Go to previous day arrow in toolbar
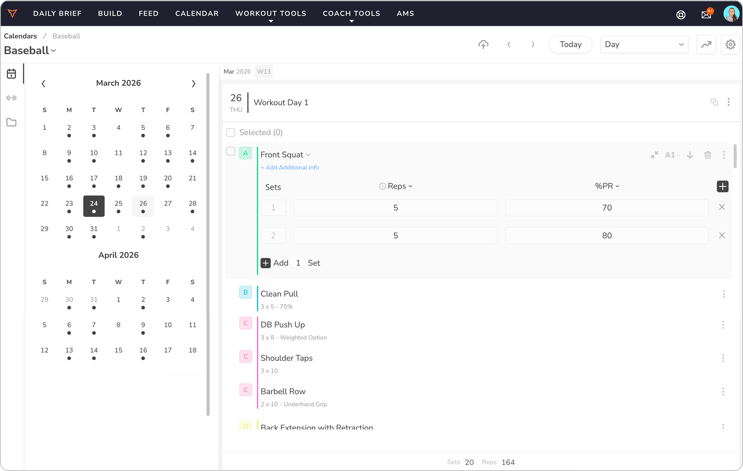This screenshot has width=743, height=471. pyautogui.click(x=508, y=45)
